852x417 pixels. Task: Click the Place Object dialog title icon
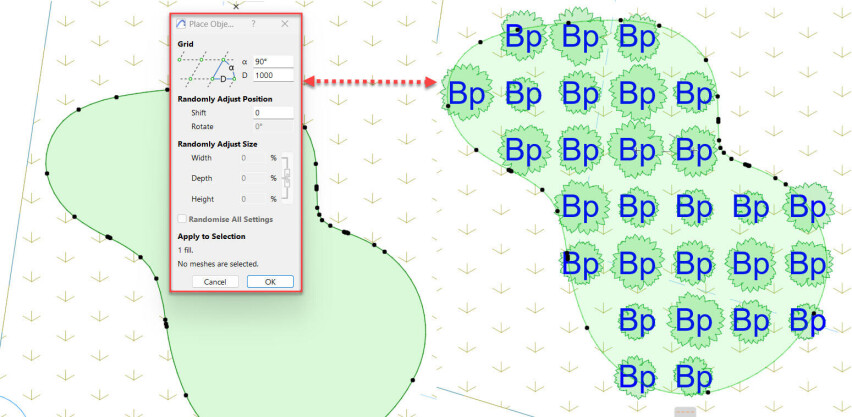click(181, 23)
